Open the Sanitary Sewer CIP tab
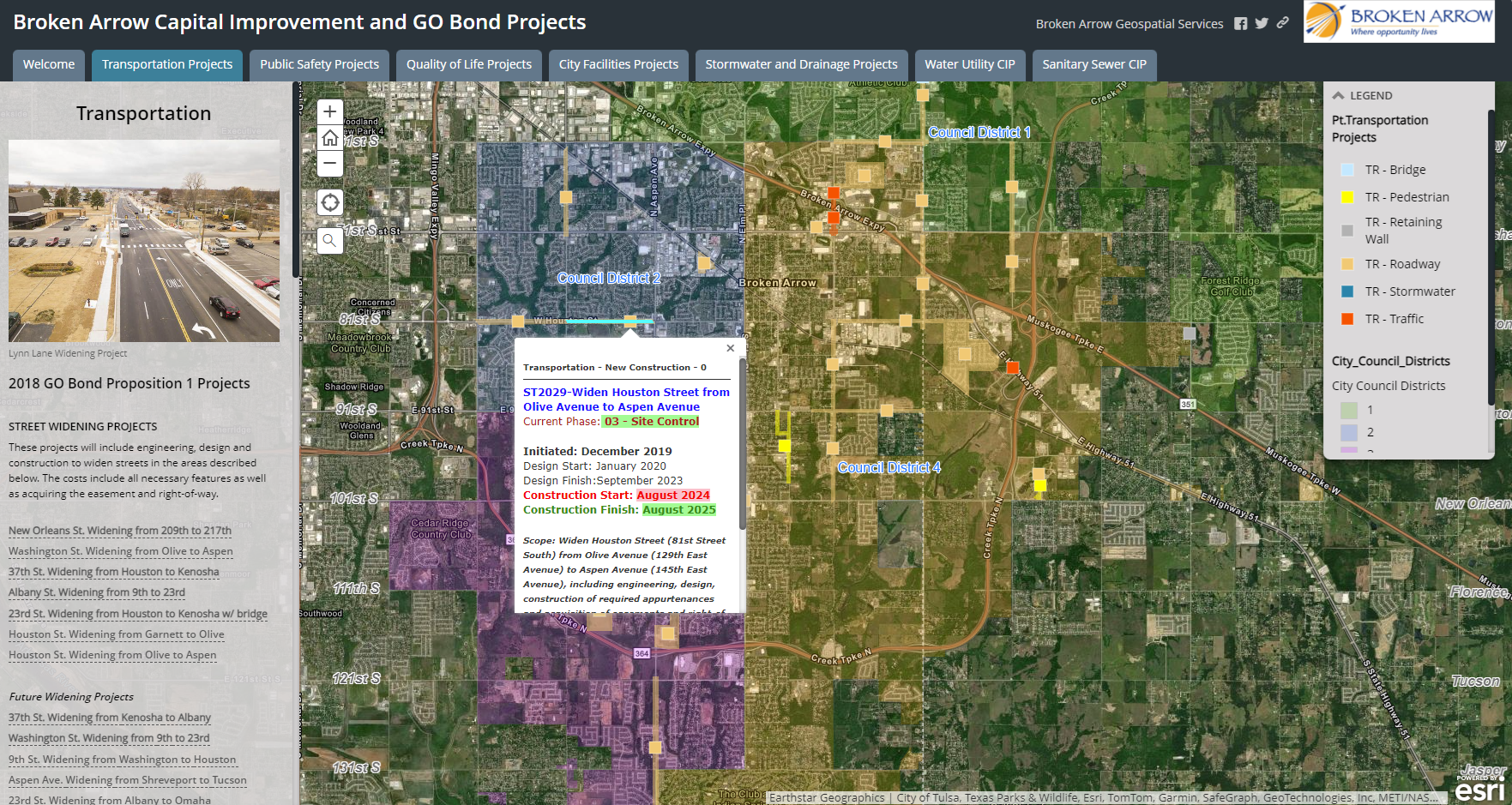Screen dimensions: 1512x805 point(1094,64)
